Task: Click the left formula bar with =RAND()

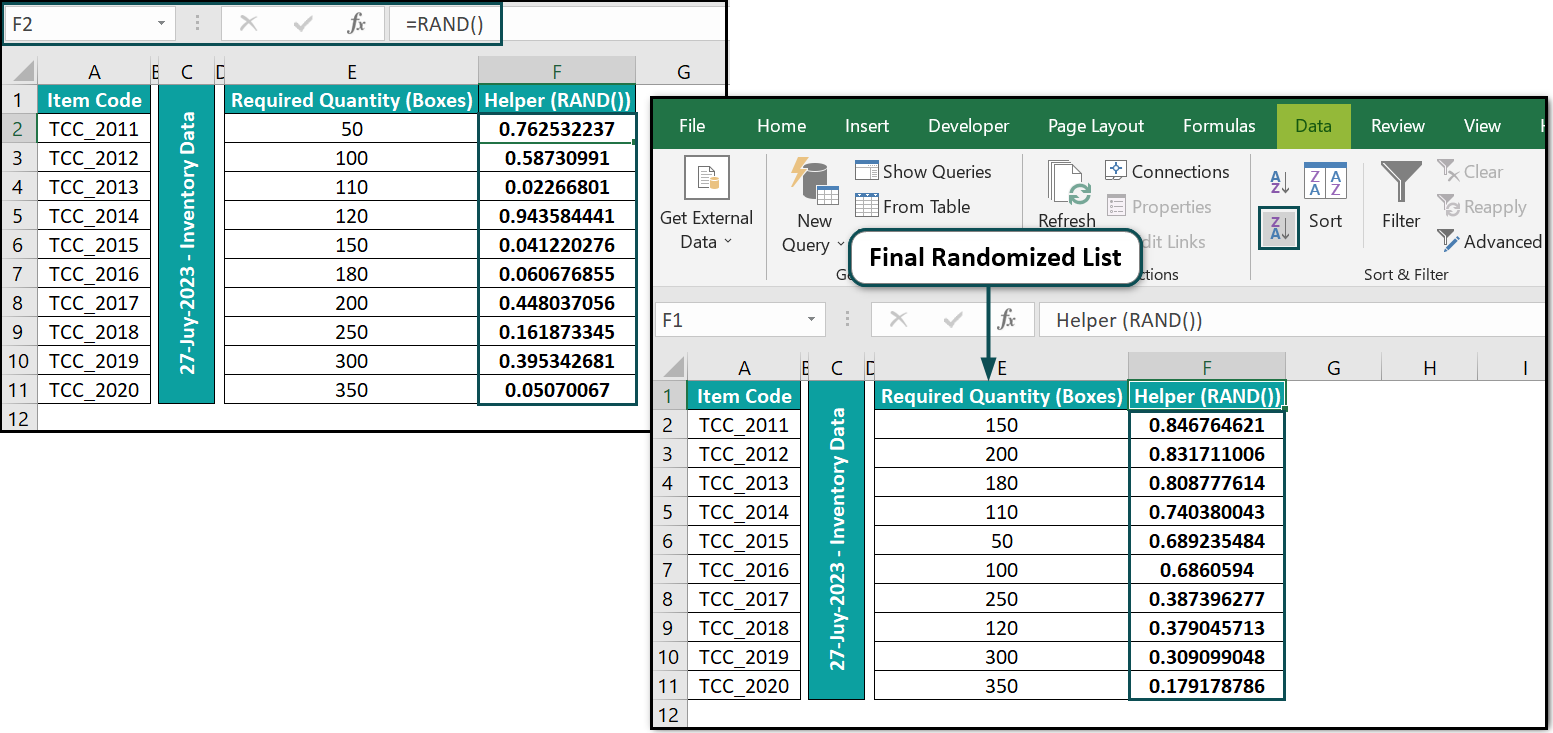Action: [555, 24]
